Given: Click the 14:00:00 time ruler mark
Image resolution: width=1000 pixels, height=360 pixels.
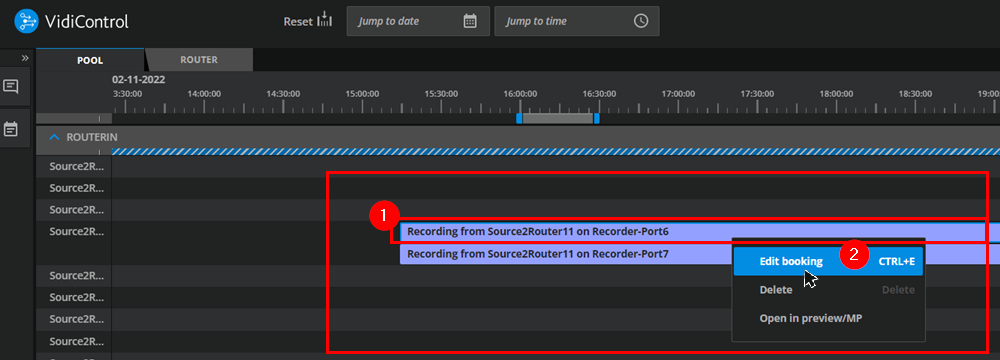Looking at the screenshot, I should [x=204, y=93].
